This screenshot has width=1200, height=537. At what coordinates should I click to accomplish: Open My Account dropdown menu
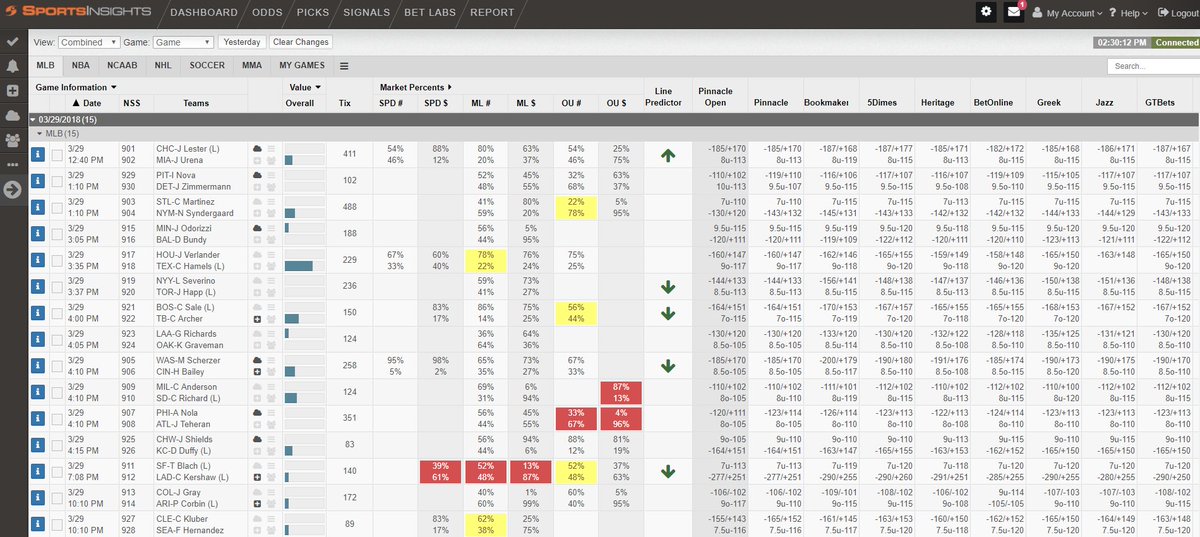click(1067, 13)
